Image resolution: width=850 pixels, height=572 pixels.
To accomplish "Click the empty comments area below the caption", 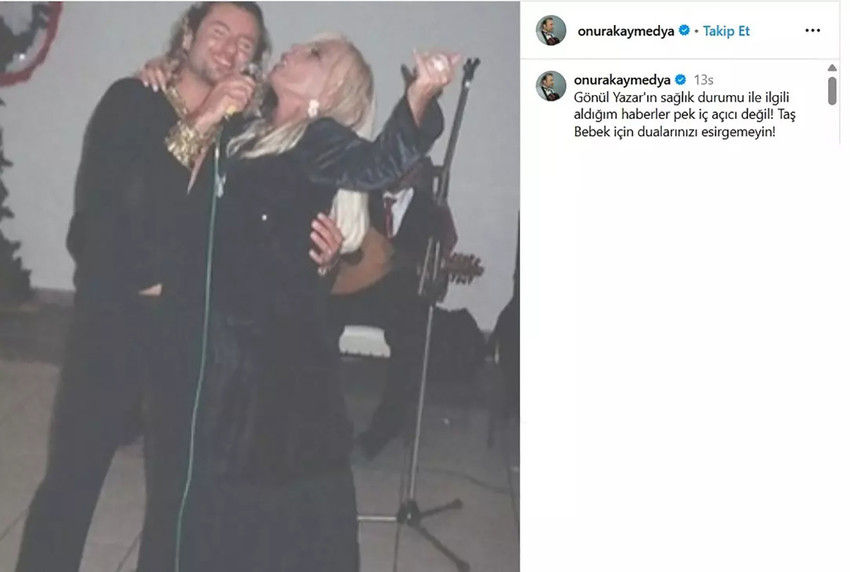I will coord(680,358).
